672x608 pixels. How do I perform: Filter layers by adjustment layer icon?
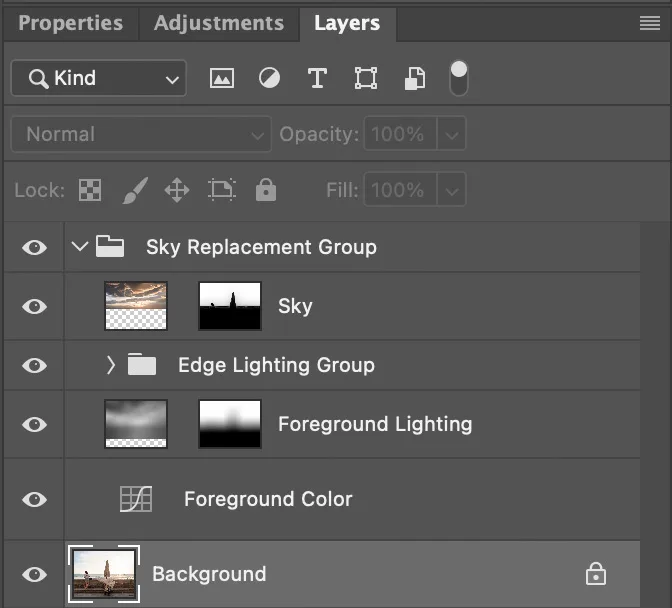(269, 79)
